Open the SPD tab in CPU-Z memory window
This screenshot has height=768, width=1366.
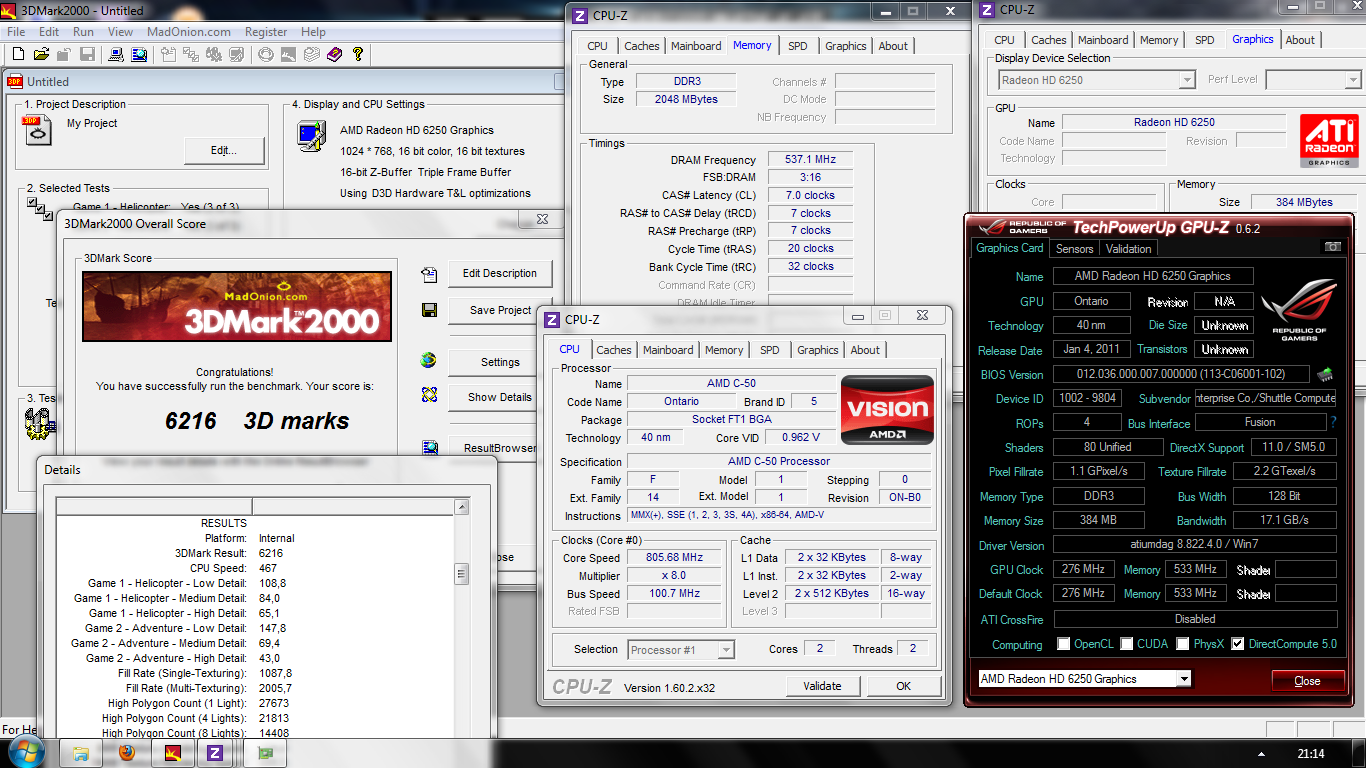[797, 46]
